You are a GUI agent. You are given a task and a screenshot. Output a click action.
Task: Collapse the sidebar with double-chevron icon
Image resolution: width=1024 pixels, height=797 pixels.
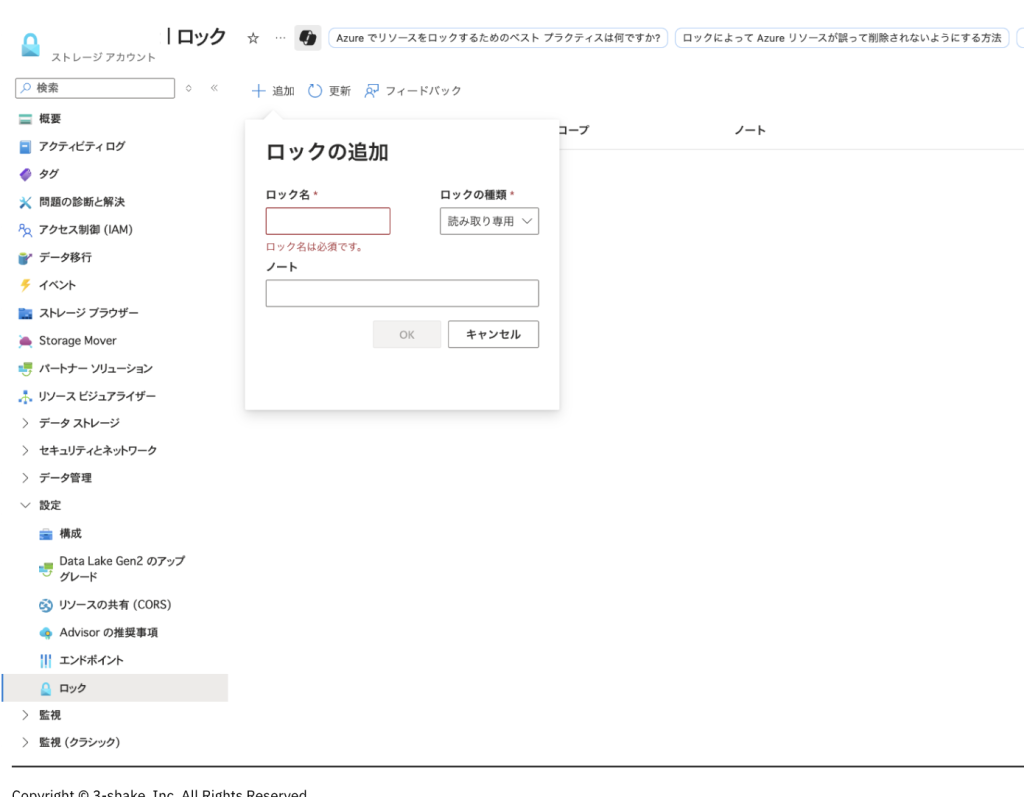(214, 88)
